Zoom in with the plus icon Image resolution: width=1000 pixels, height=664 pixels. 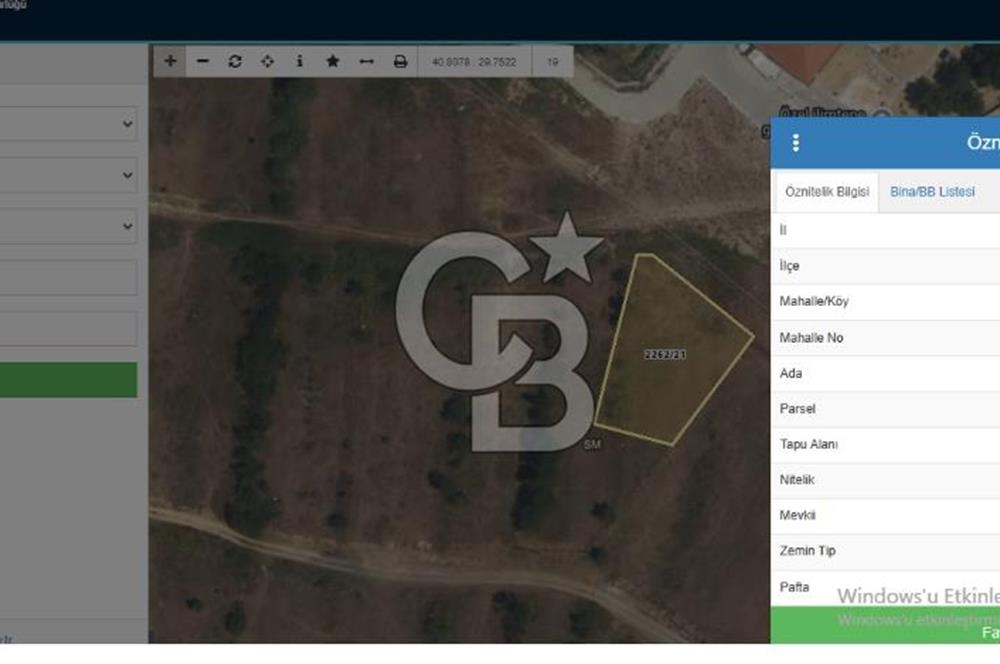pos(170,61)
